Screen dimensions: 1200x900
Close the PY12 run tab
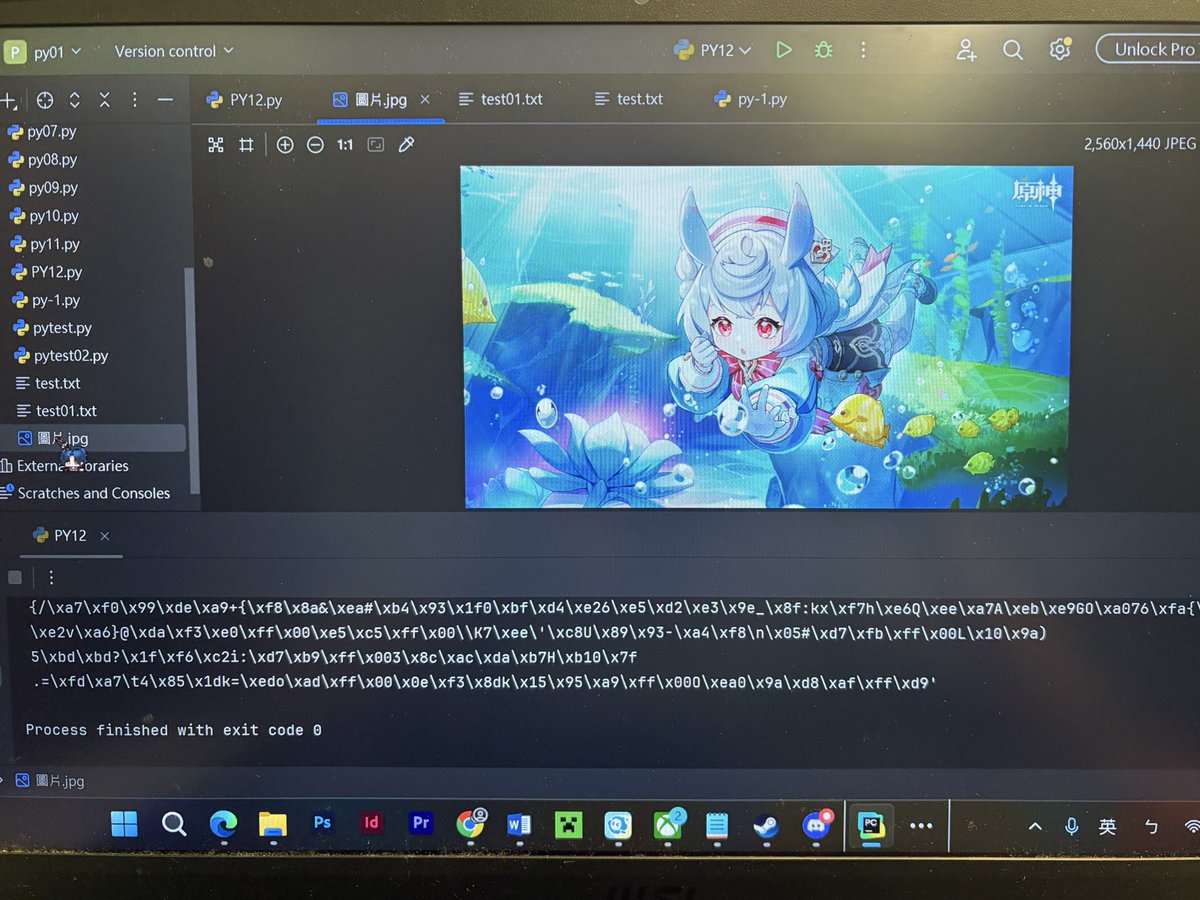(104, 536)
